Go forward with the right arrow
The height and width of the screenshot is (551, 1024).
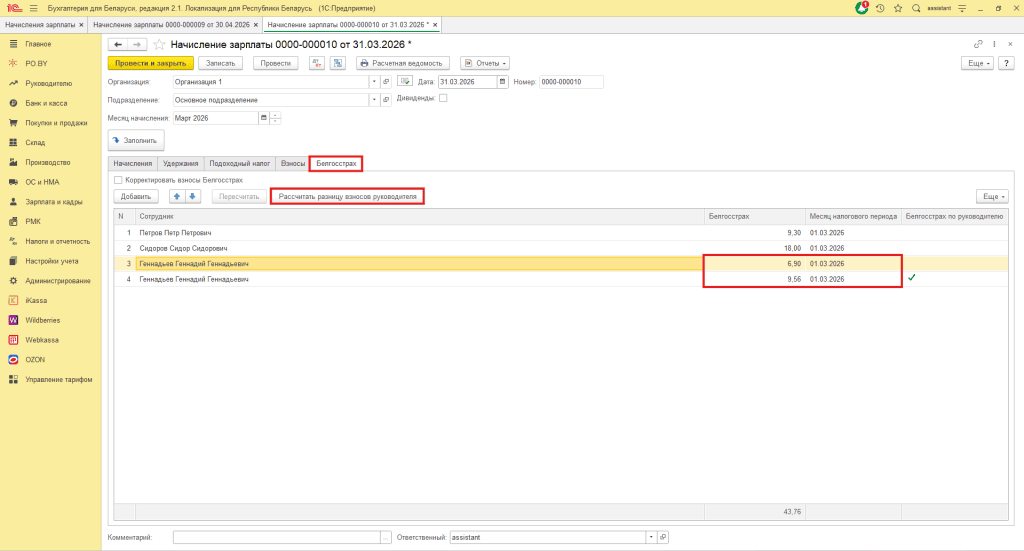[136, 44]
